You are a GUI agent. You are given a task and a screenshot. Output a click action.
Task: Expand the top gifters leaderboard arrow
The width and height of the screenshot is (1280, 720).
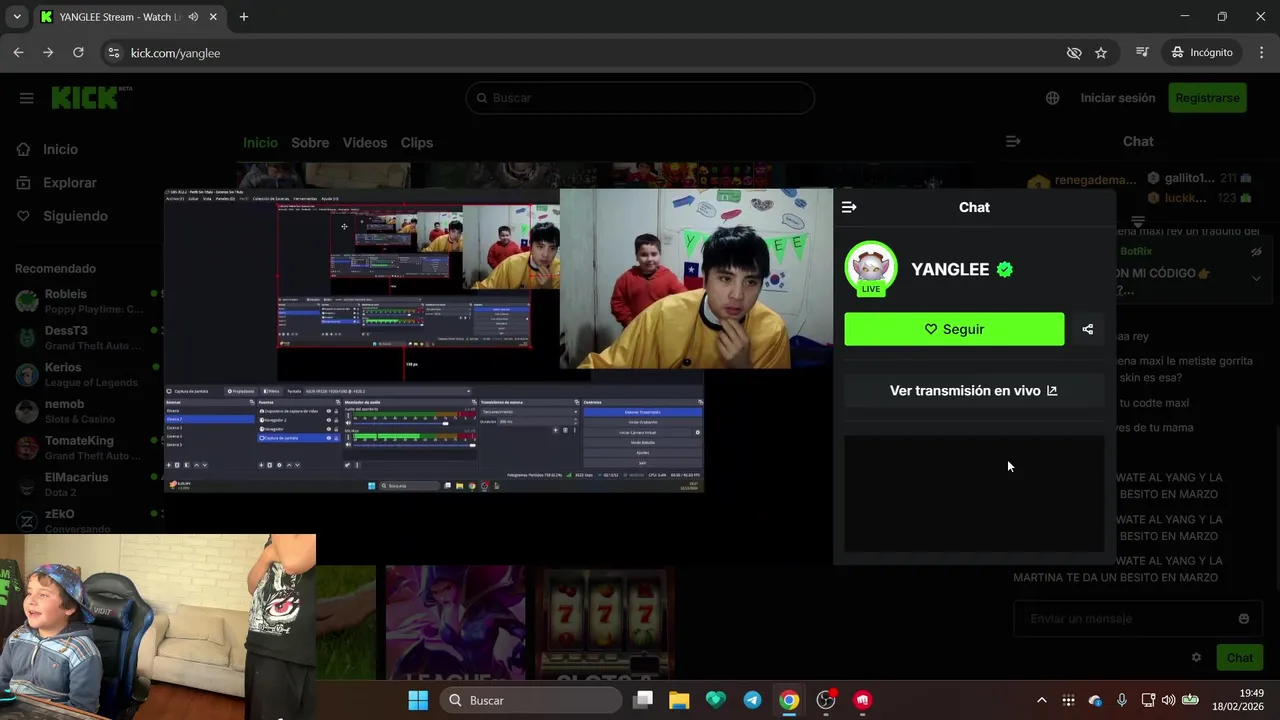click(1138, 221)
